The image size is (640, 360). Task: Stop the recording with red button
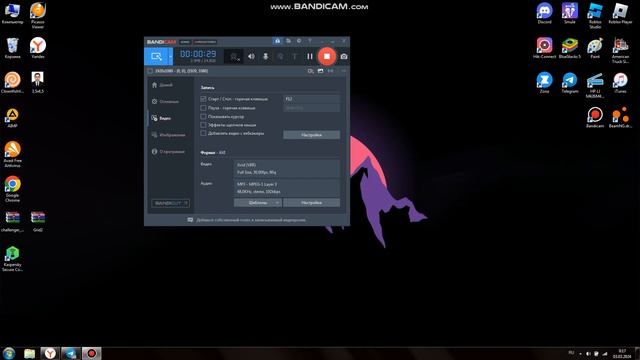click(x=327, y=56)
